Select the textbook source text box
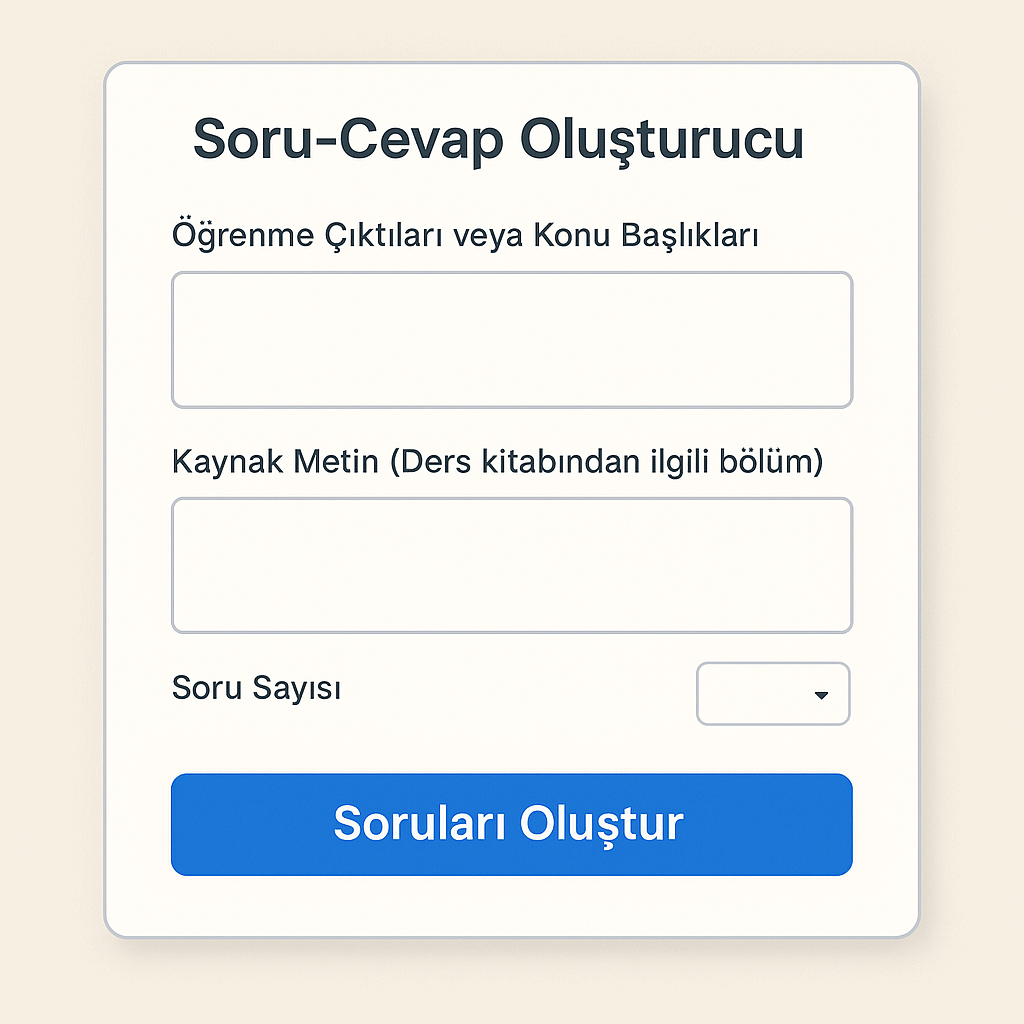The width and height of the screenshot is (1024, 1024). coord(511,565)
